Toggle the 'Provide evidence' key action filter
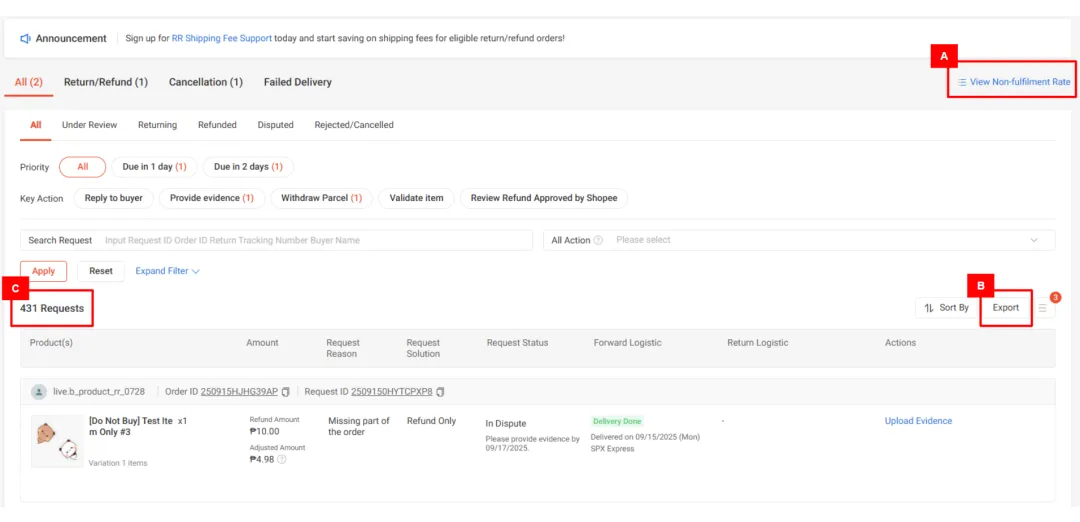1080x522 pixels. click(x=211, y=198)
